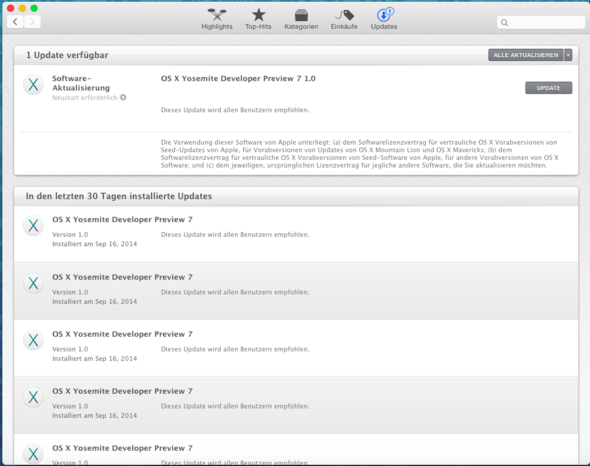Click the X icon of fourth installed update
This screenshot has width=590, height=466.
coord(33,397)
